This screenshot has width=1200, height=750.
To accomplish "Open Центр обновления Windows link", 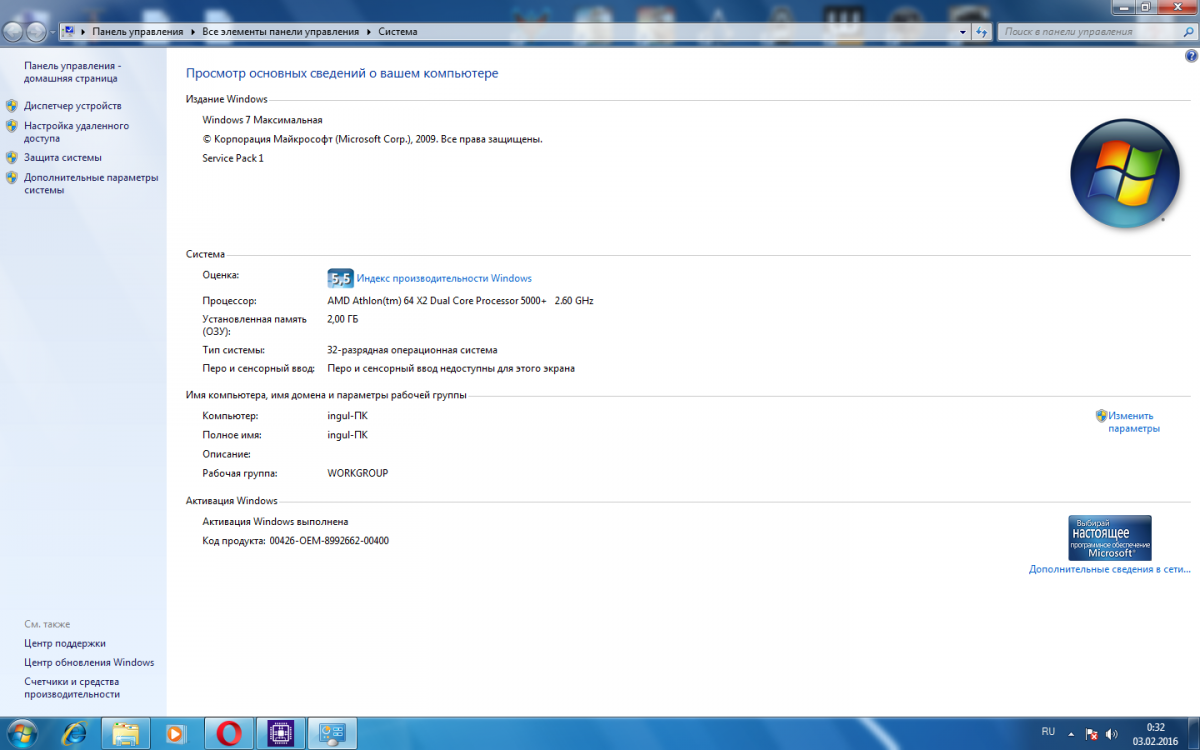I will [x=89, y=662].
